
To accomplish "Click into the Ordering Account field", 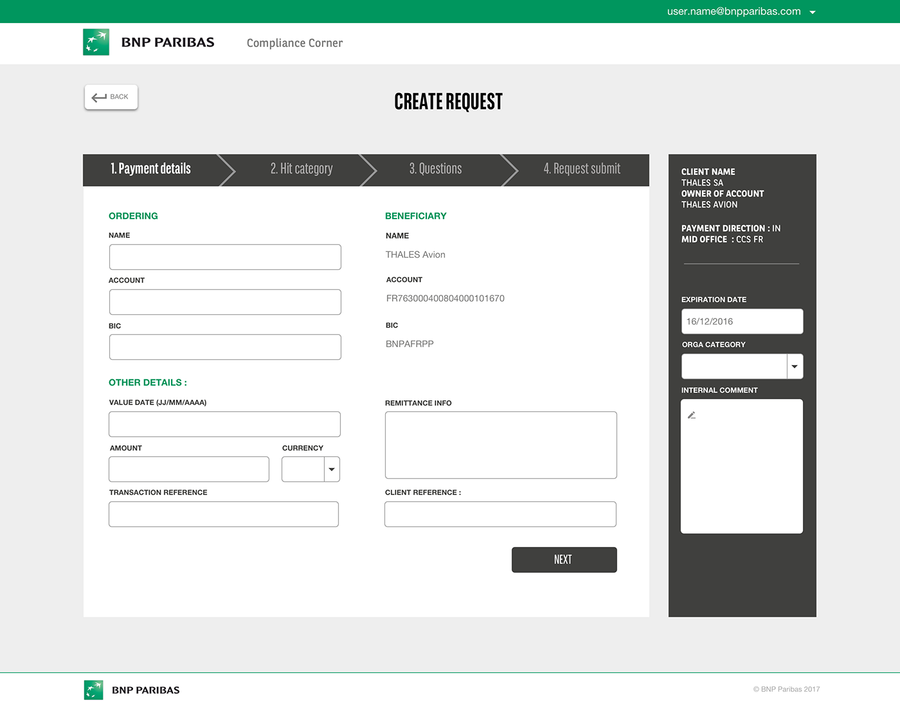I will coord(225,302).
